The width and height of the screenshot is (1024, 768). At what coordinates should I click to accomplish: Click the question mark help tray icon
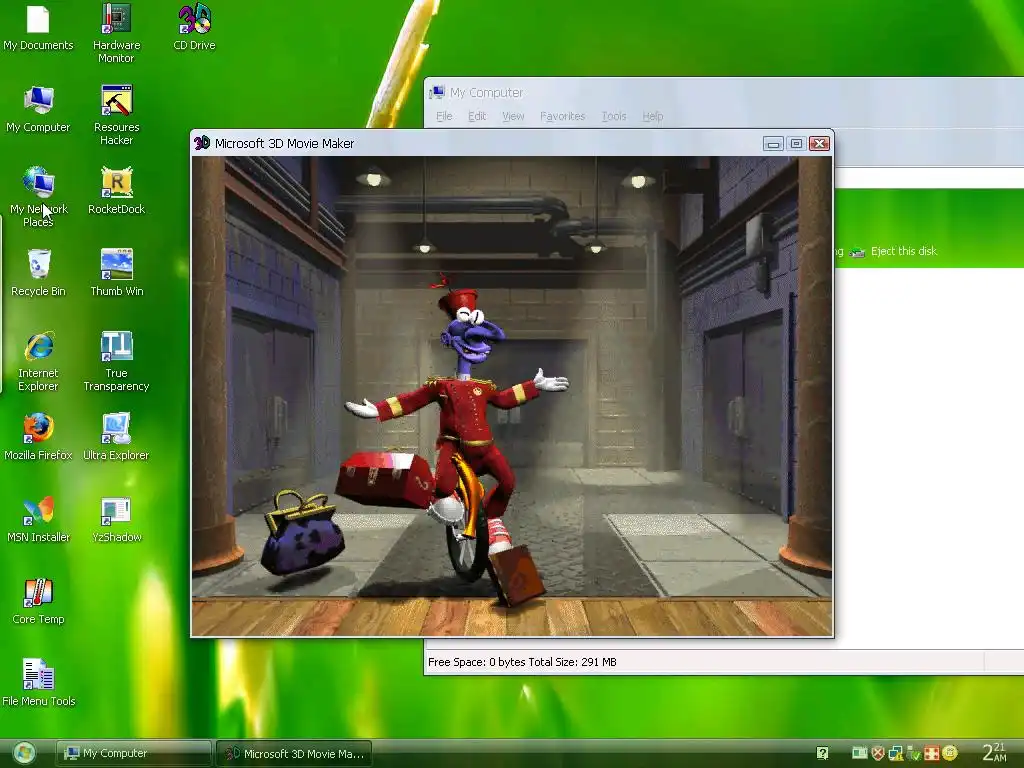pos(822,754)
